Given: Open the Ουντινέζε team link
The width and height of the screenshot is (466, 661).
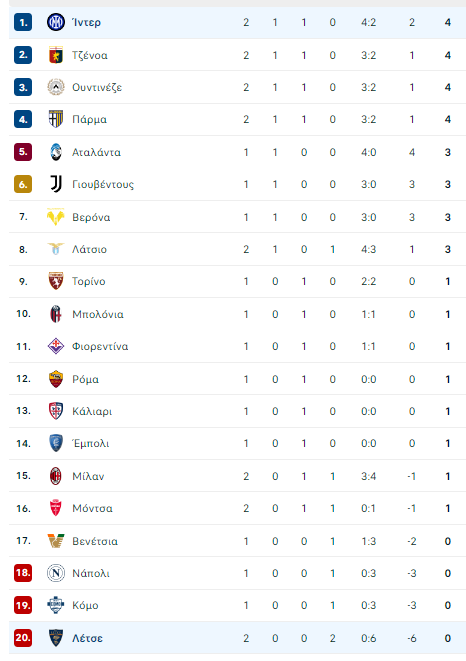Looking at the screenshot, I should (x=97, y=88).
